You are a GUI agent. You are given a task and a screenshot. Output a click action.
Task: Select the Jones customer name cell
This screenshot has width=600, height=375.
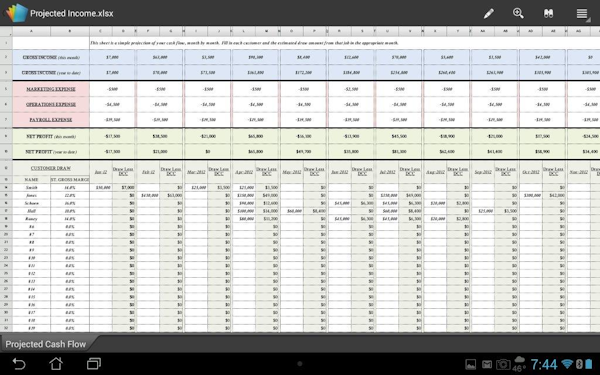(x=31, y=195)
